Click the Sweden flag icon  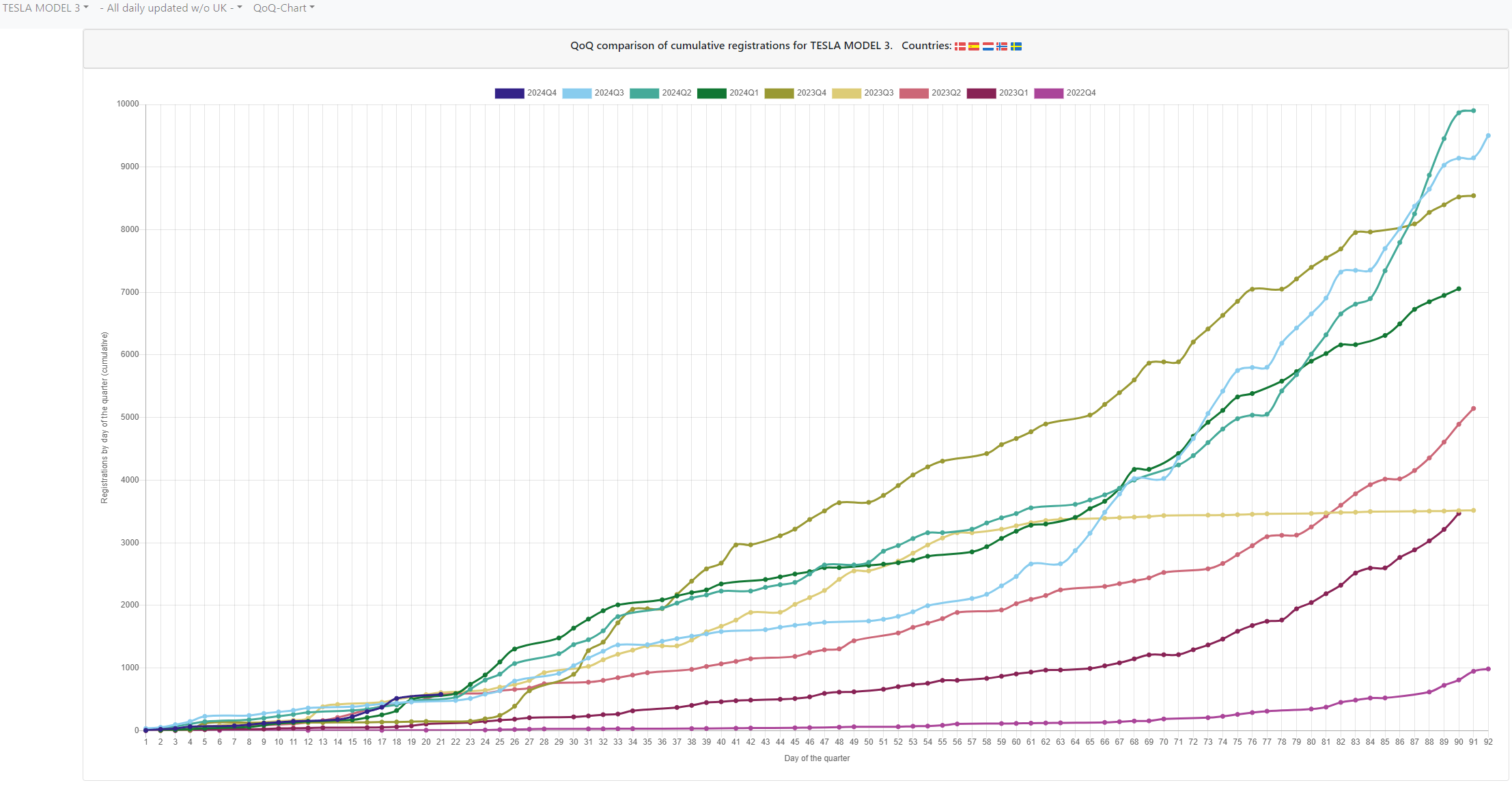tap(1016, 46)
